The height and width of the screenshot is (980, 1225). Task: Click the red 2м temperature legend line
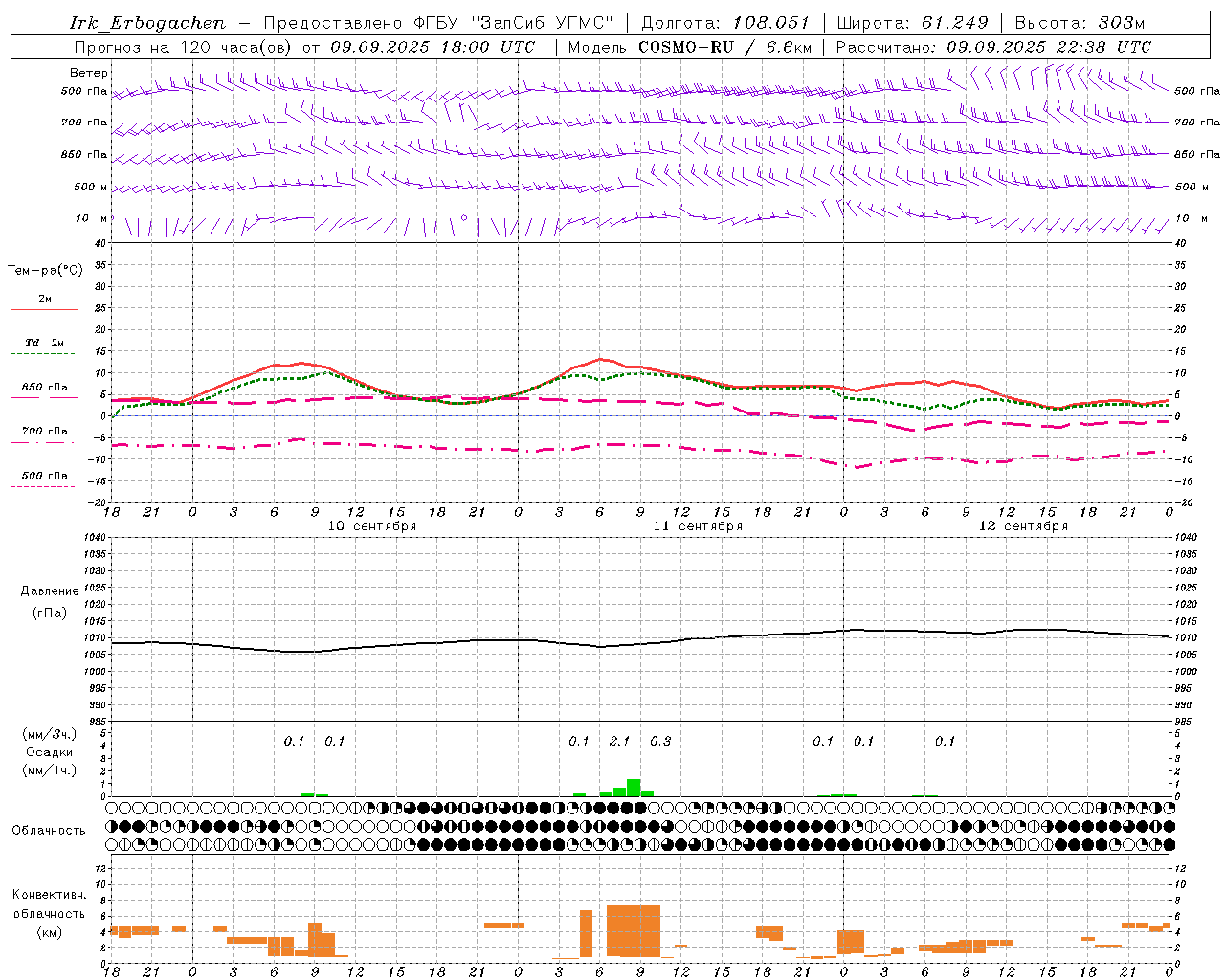coord(44,310)
